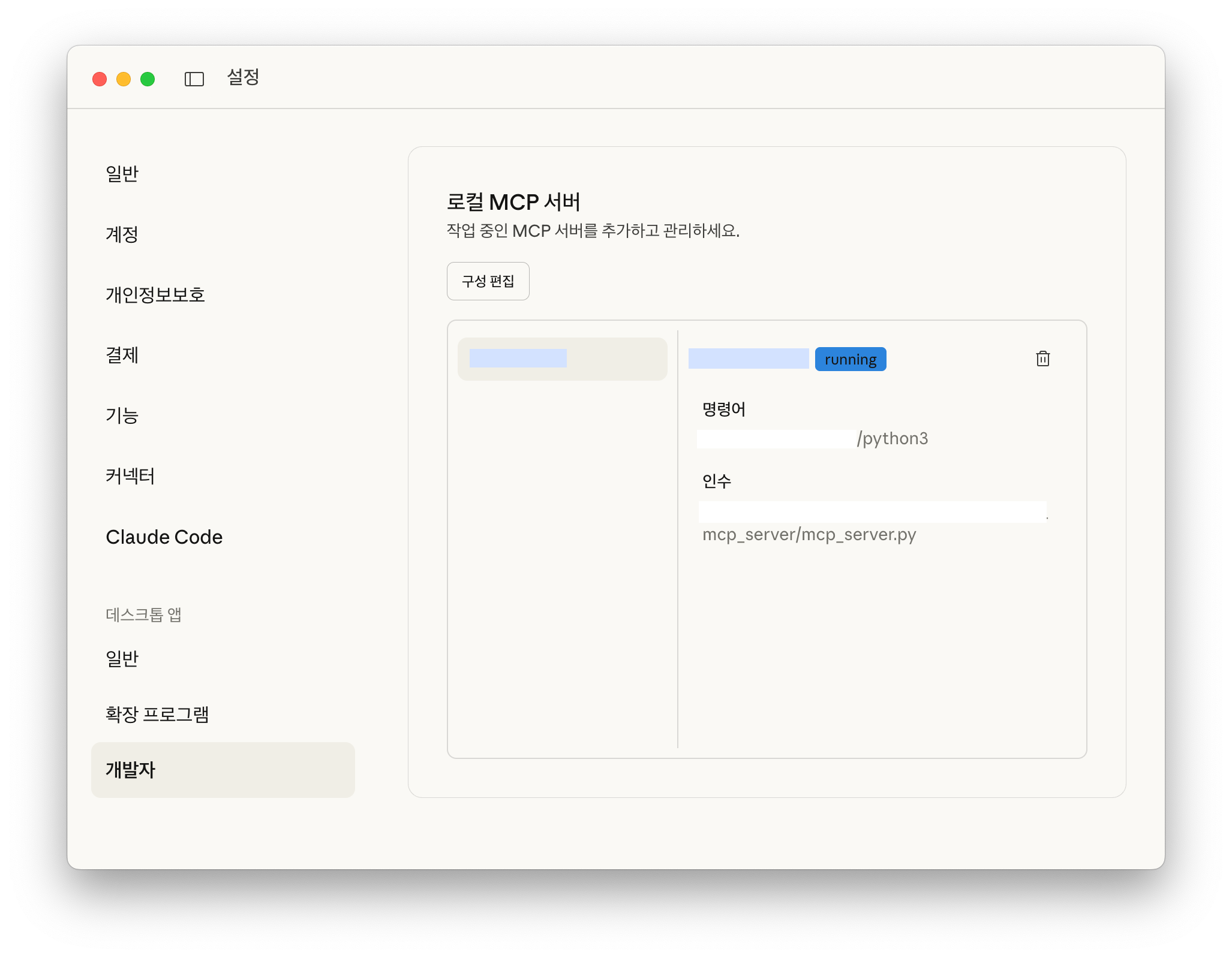Click the 구성 편집 button
Image resolution: width=1232 pixels, height=958 pixels.
click(x=488, y=281)
